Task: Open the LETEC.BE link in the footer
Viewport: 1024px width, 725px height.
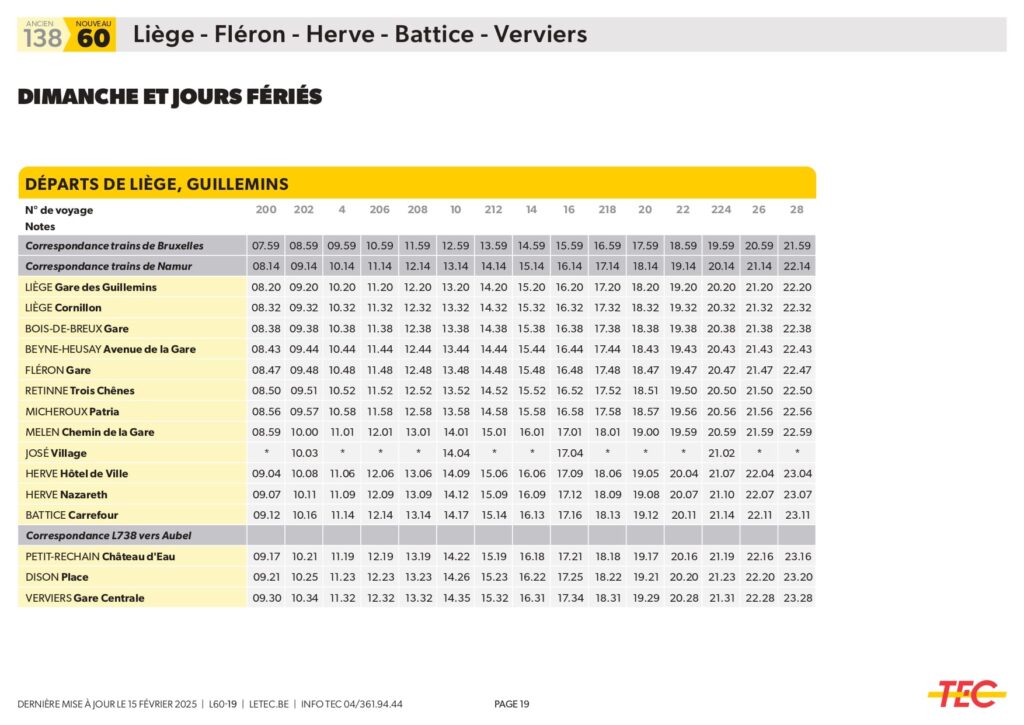Action: pos(268,704)
